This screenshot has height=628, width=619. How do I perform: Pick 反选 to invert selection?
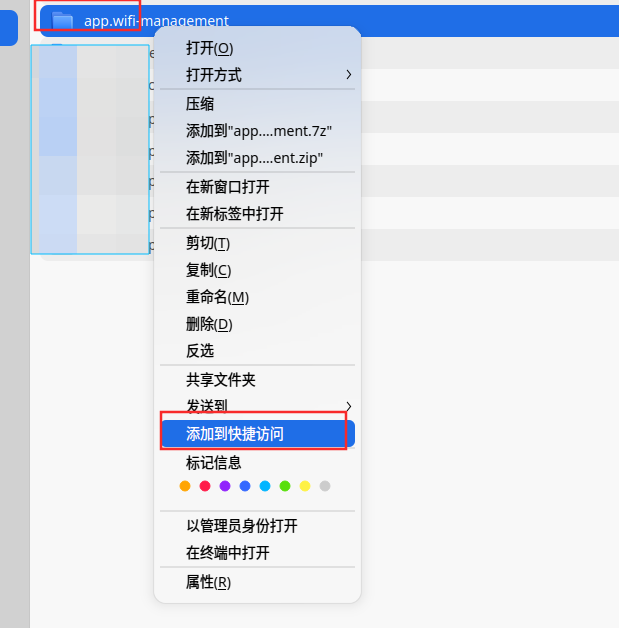pyautogui.click(x=257, y=351)
